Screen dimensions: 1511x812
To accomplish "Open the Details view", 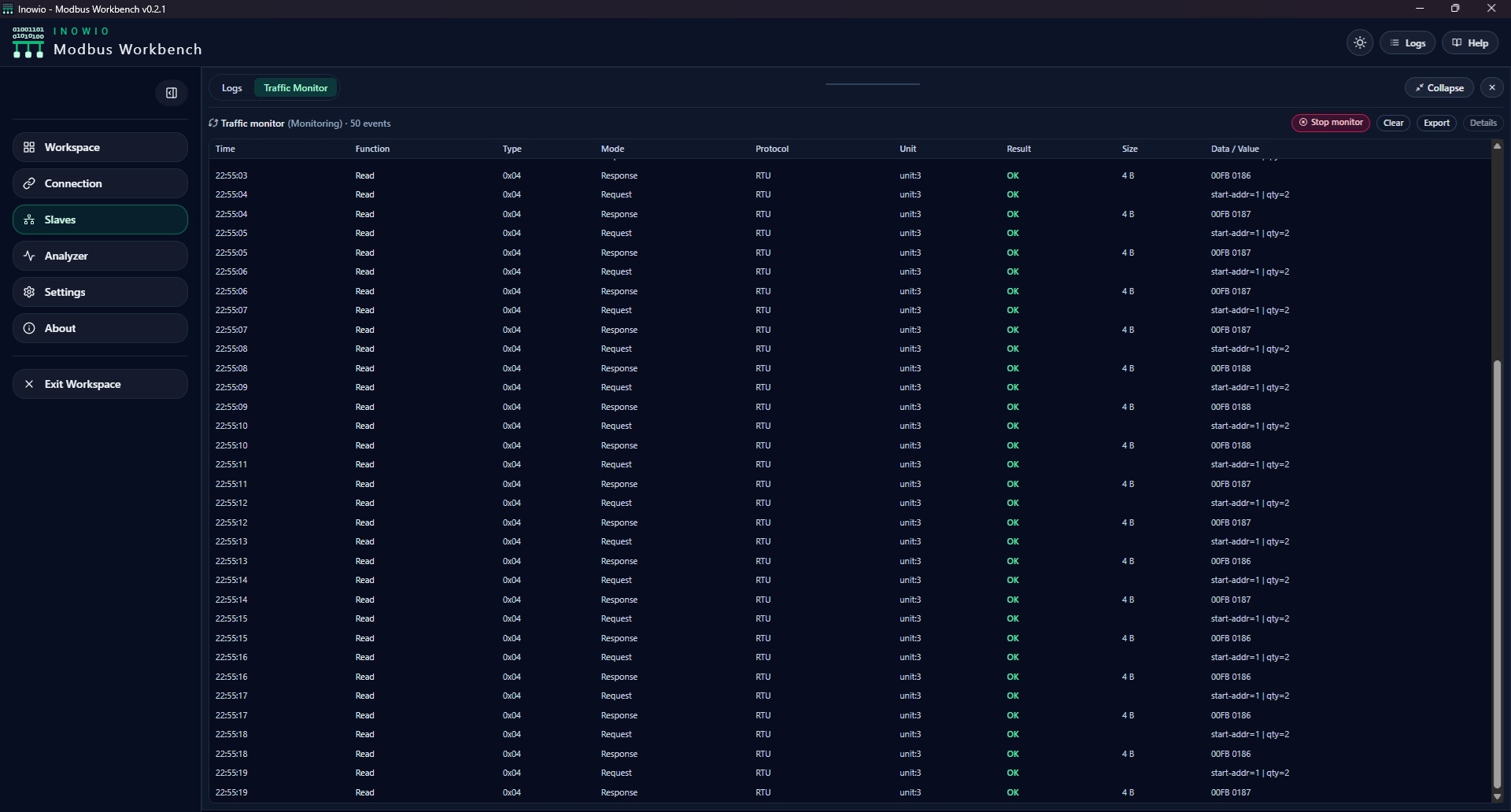I will coord(1483,123).
